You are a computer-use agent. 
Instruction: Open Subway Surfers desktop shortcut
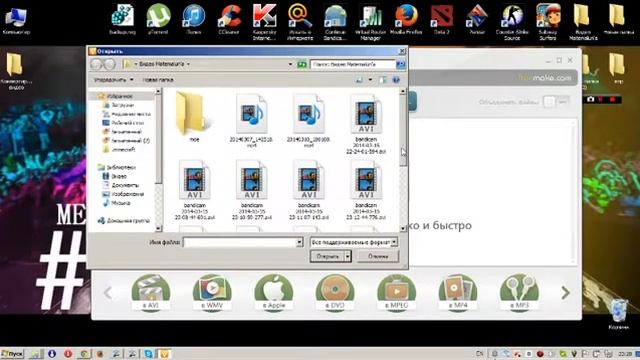pyautogui.click(x=548, y=22)
